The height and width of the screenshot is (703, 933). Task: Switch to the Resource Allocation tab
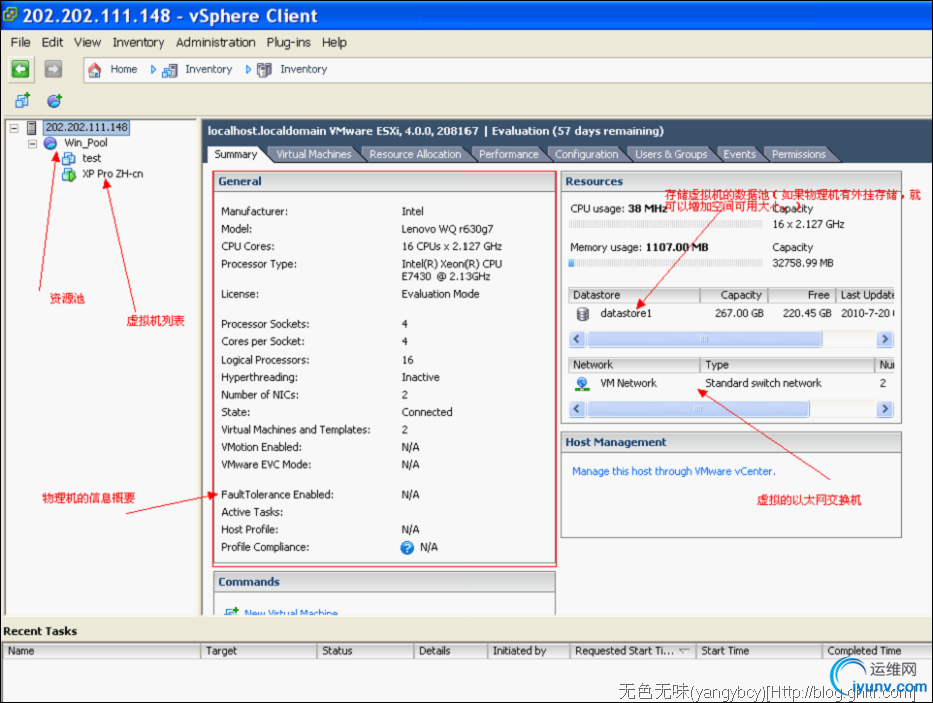(415, 154)
